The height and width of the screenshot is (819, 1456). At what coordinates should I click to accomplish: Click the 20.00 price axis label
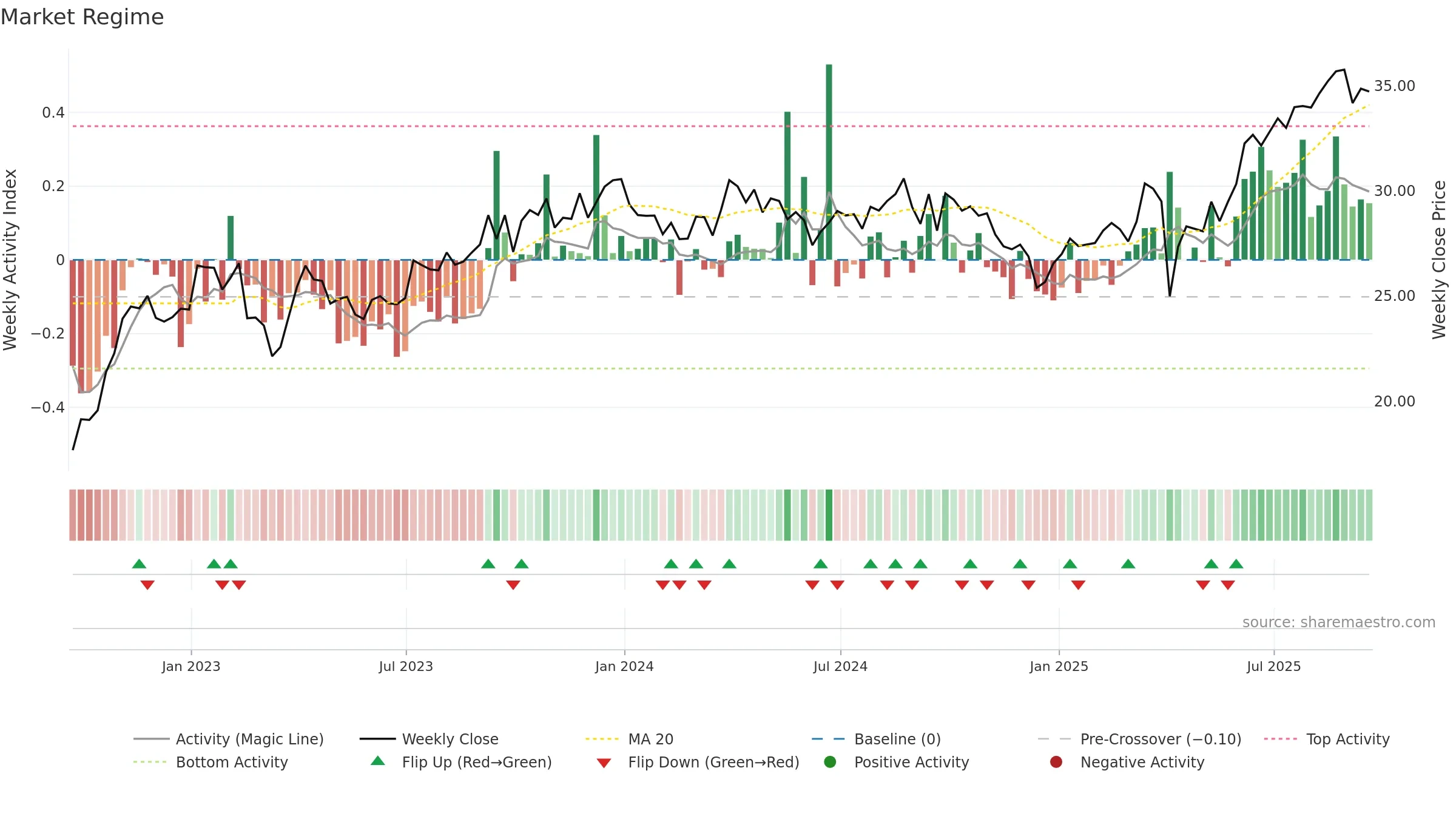pos(1395,402)
